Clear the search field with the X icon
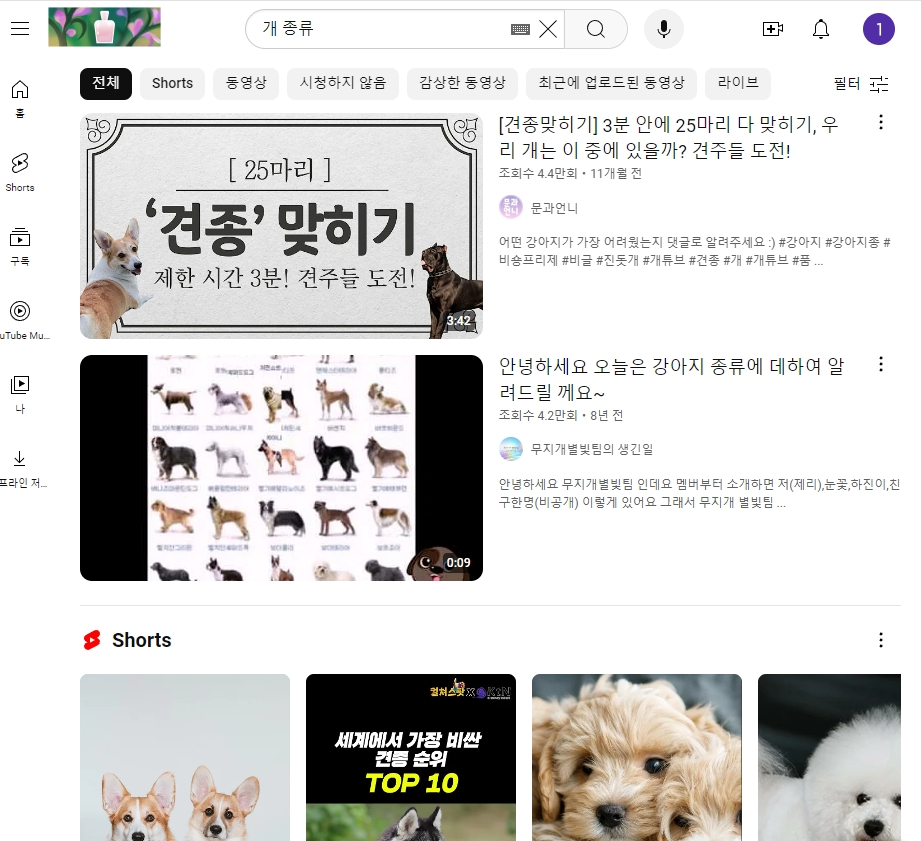 pos(547,29)
